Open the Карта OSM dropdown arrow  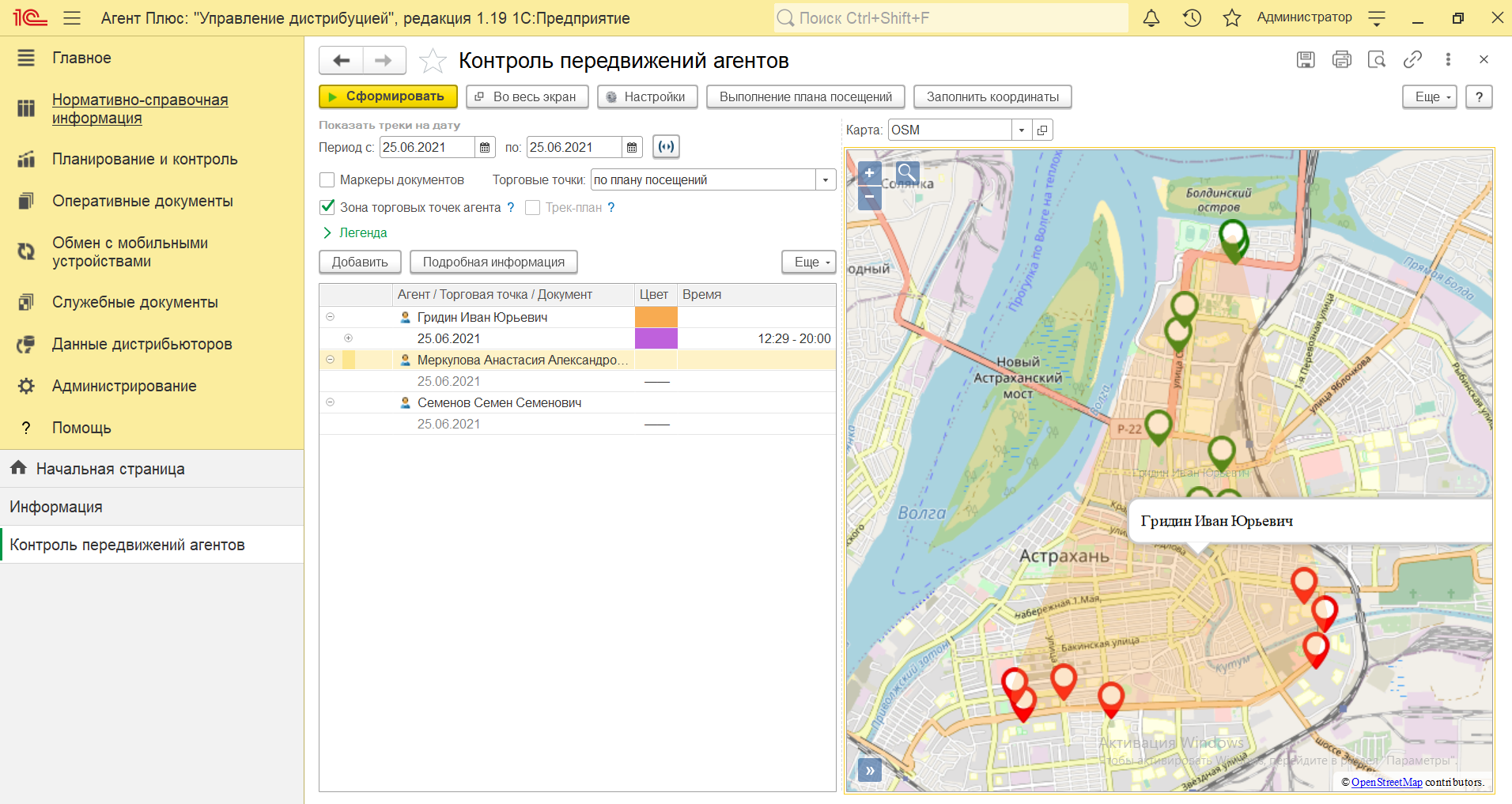pos(1022,130)
